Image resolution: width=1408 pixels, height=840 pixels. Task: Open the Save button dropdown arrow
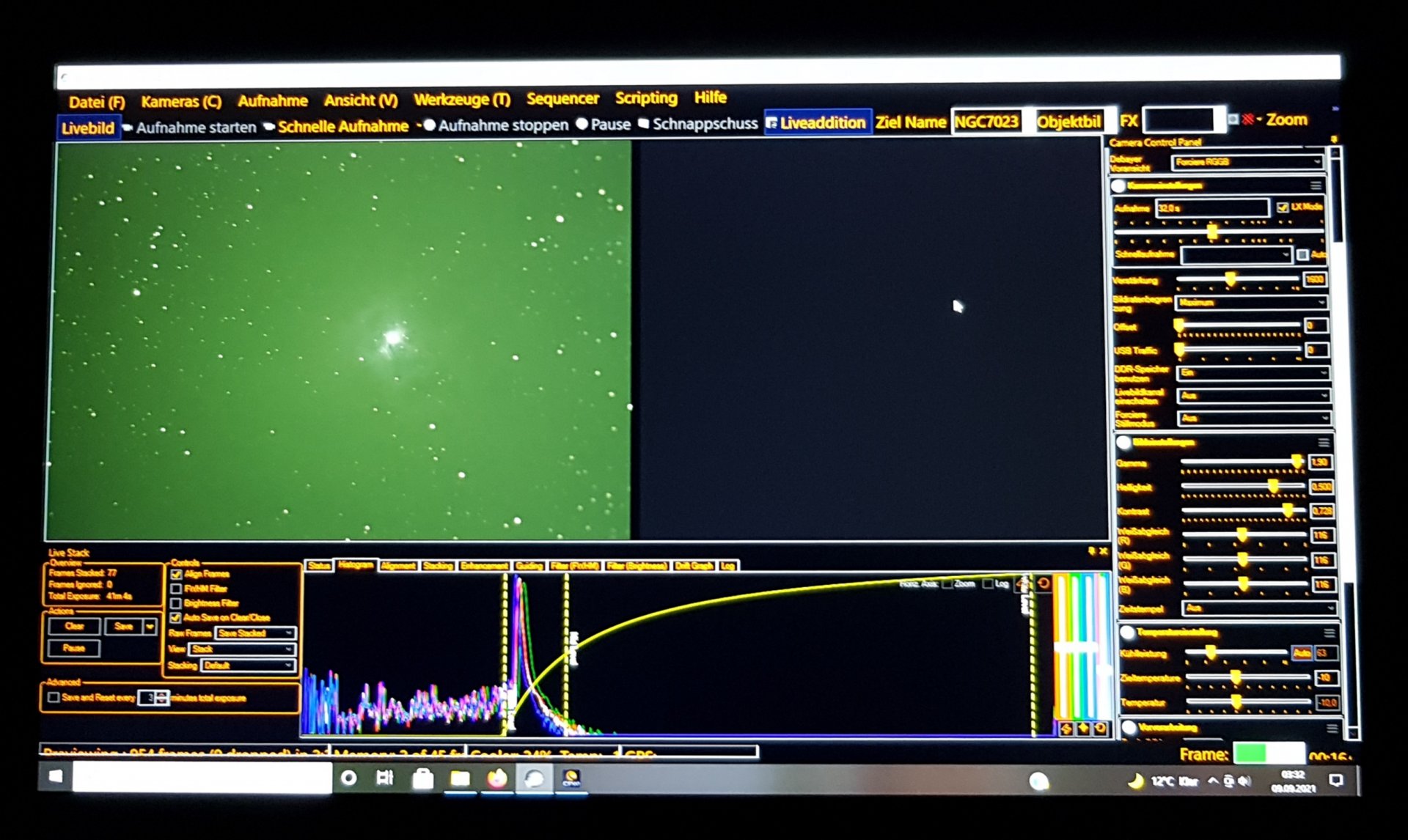coord(150,626)
